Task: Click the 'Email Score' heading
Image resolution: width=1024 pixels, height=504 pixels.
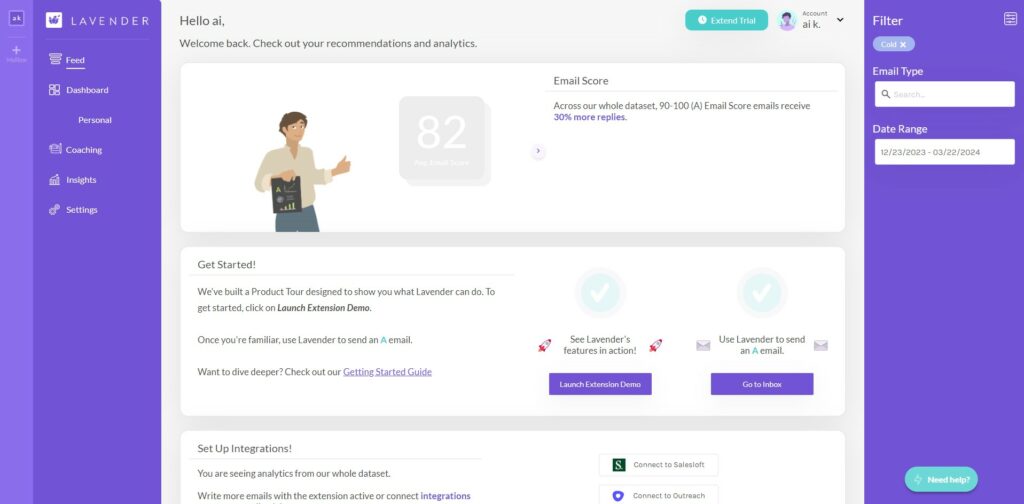Action: click(x=581, y=81)
